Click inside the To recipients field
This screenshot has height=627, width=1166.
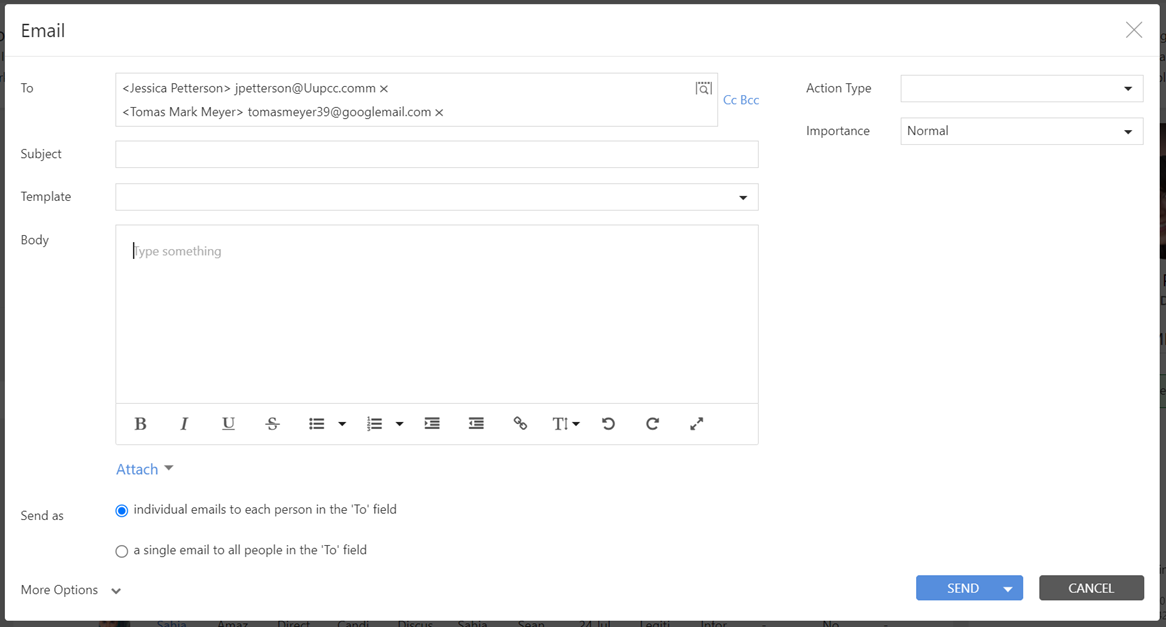pos(416,100)
